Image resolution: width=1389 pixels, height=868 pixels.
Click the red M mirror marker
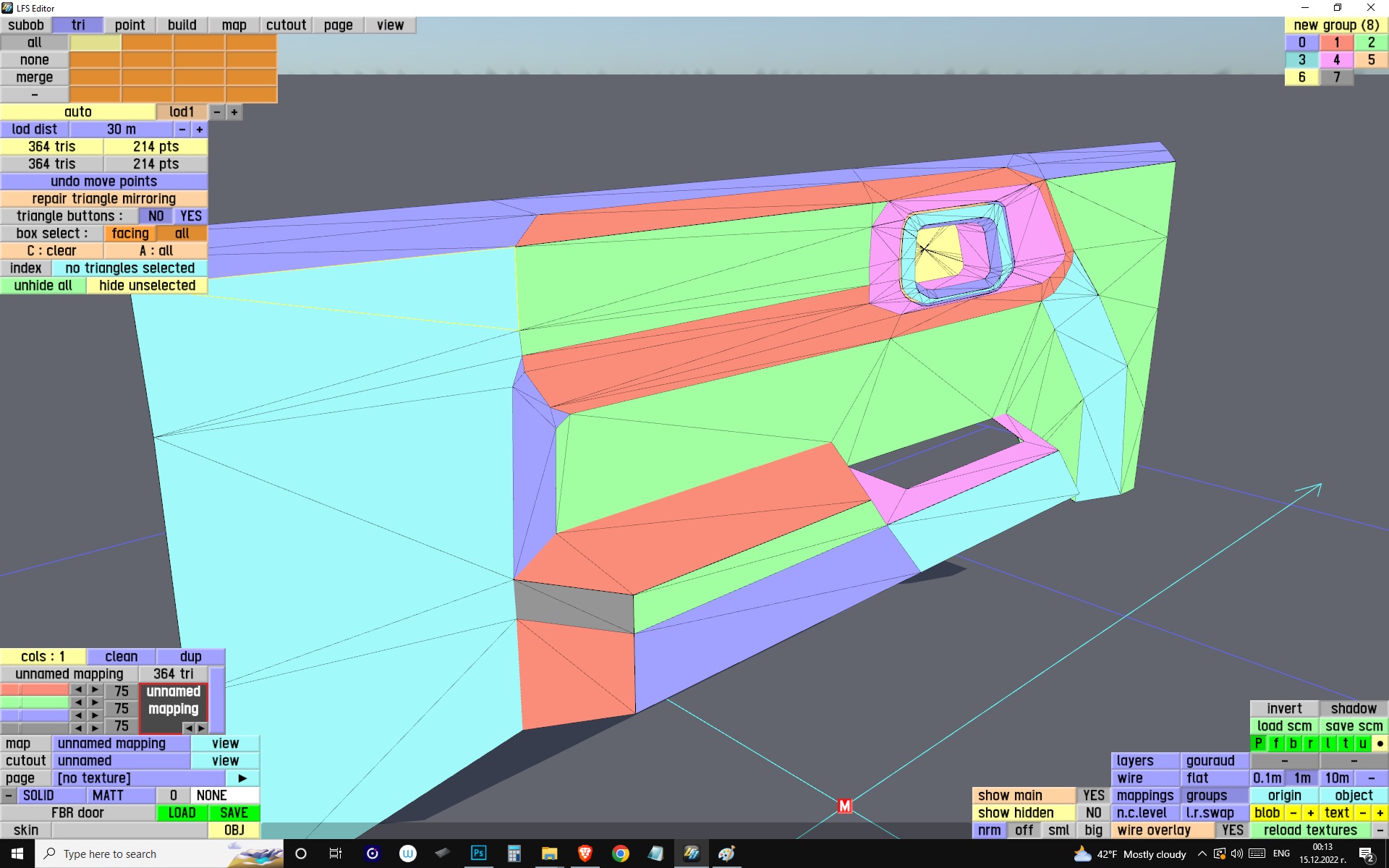(844, 806)
